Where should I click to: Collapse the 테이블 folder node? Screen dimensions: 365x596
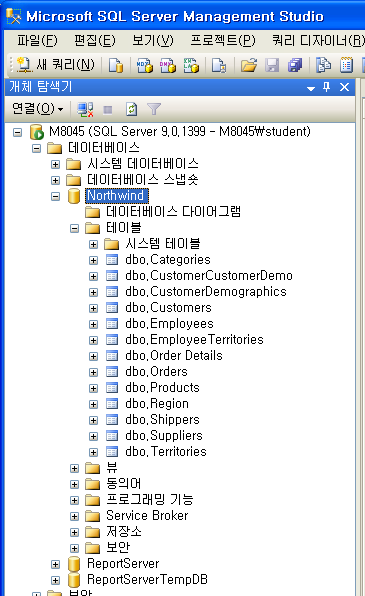[x=75, y=228]
